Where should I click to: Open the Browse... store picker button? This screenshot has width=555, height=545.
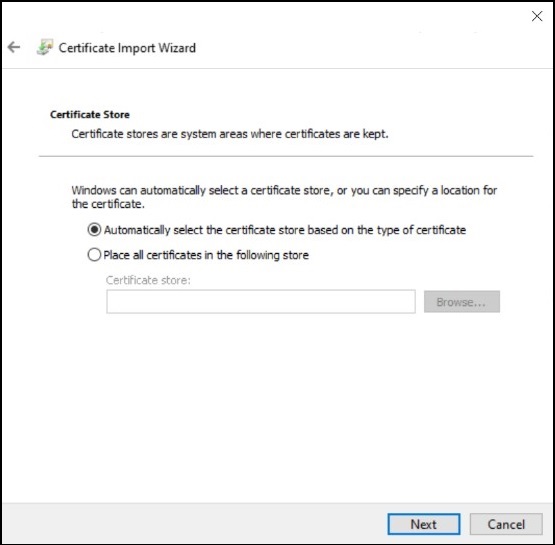pyautogui.click(x=462, y=302)
